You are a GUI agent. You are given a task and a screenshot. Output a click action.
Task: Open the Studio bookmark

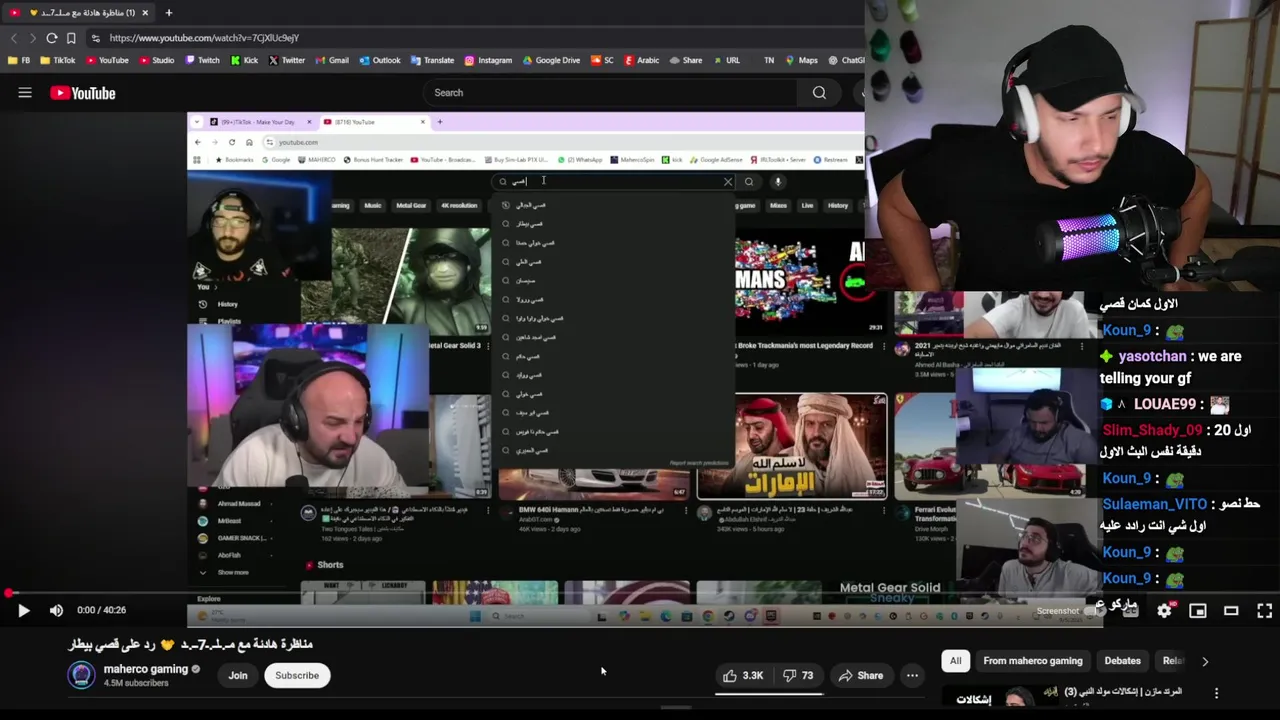coord(156,60)
